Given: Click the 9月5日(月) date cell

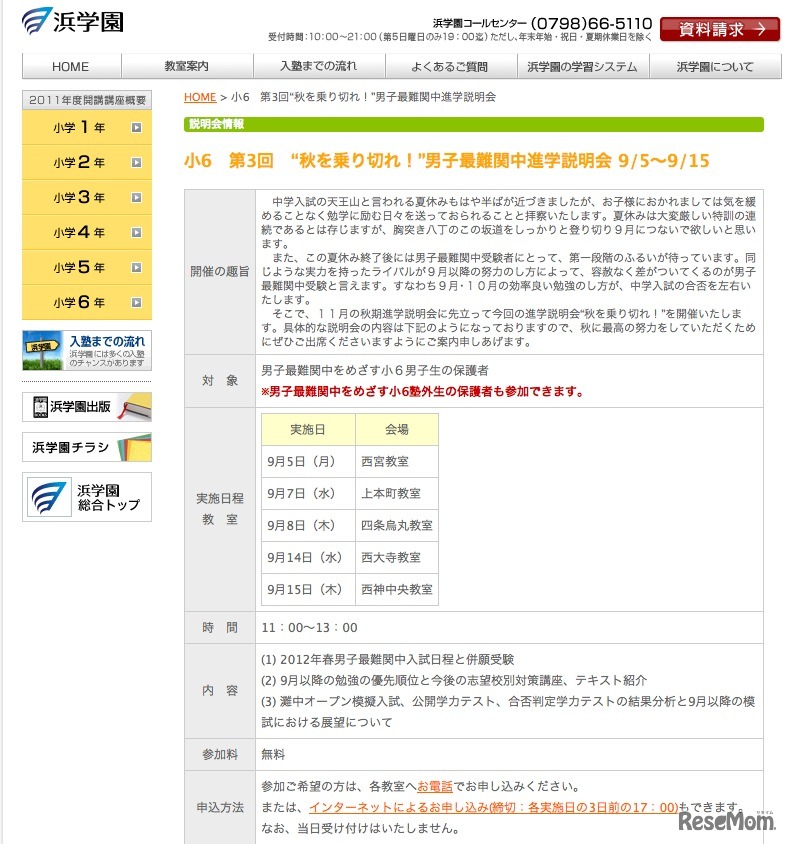Looking at the screenshot, I should click(308, 461).
